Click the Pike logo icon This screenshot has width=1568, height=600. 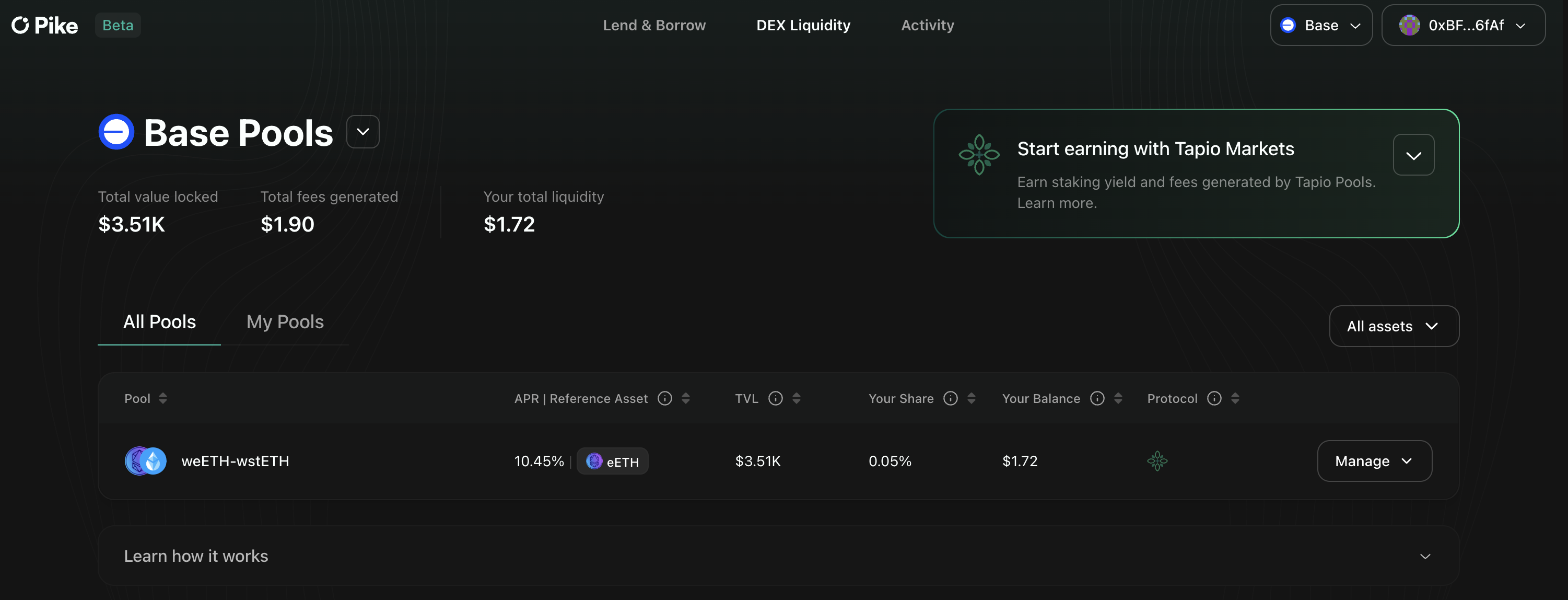[20, 25]
